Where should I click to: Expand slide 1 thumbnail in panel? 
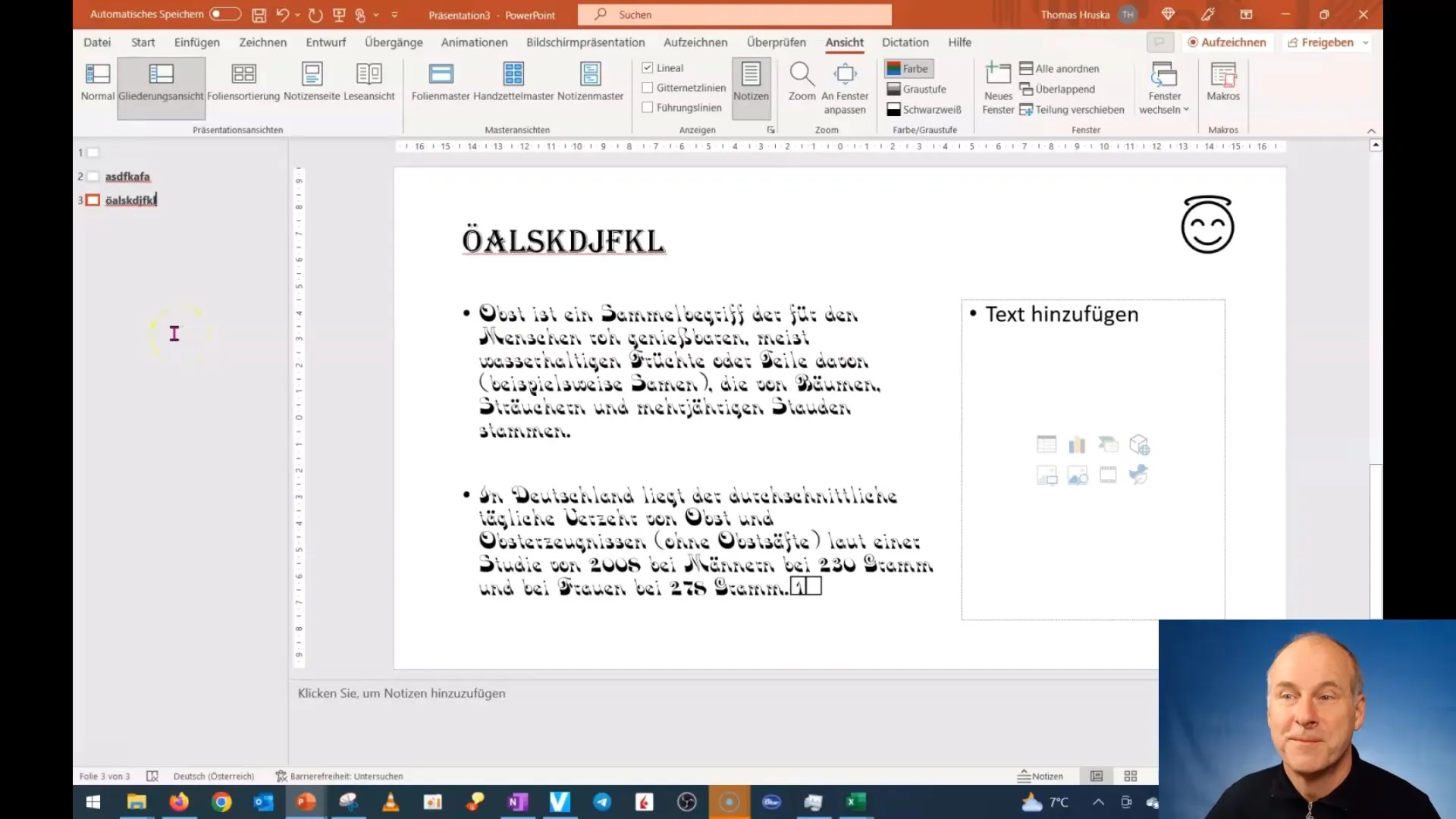(x=93, y=151)
